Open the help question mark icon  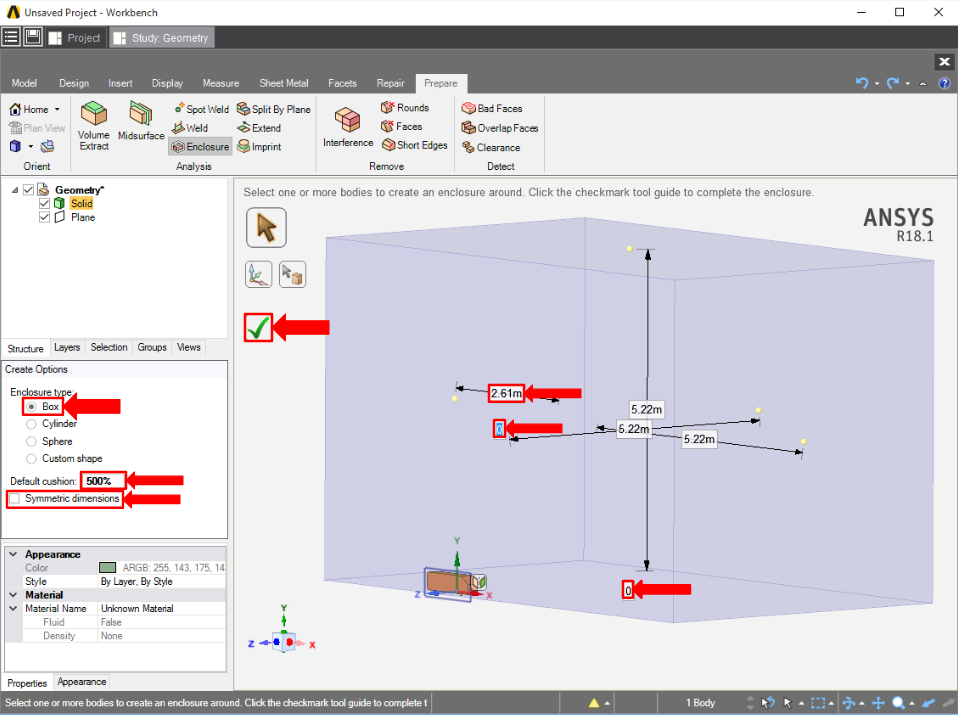945,83
